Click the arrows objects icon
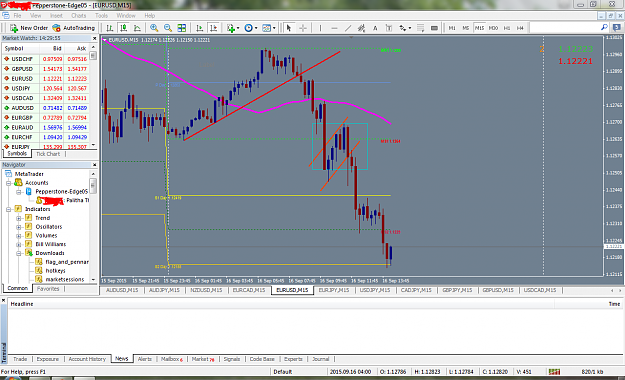Screen dimensions: 625x380 [x=403, y=28]
